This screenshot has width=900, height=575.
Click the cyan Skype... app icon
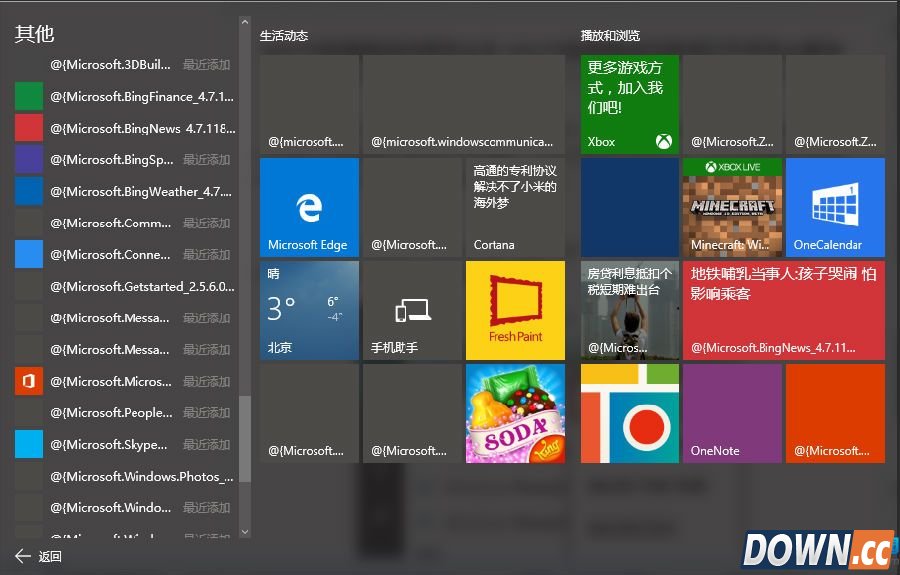coord(29,444)
